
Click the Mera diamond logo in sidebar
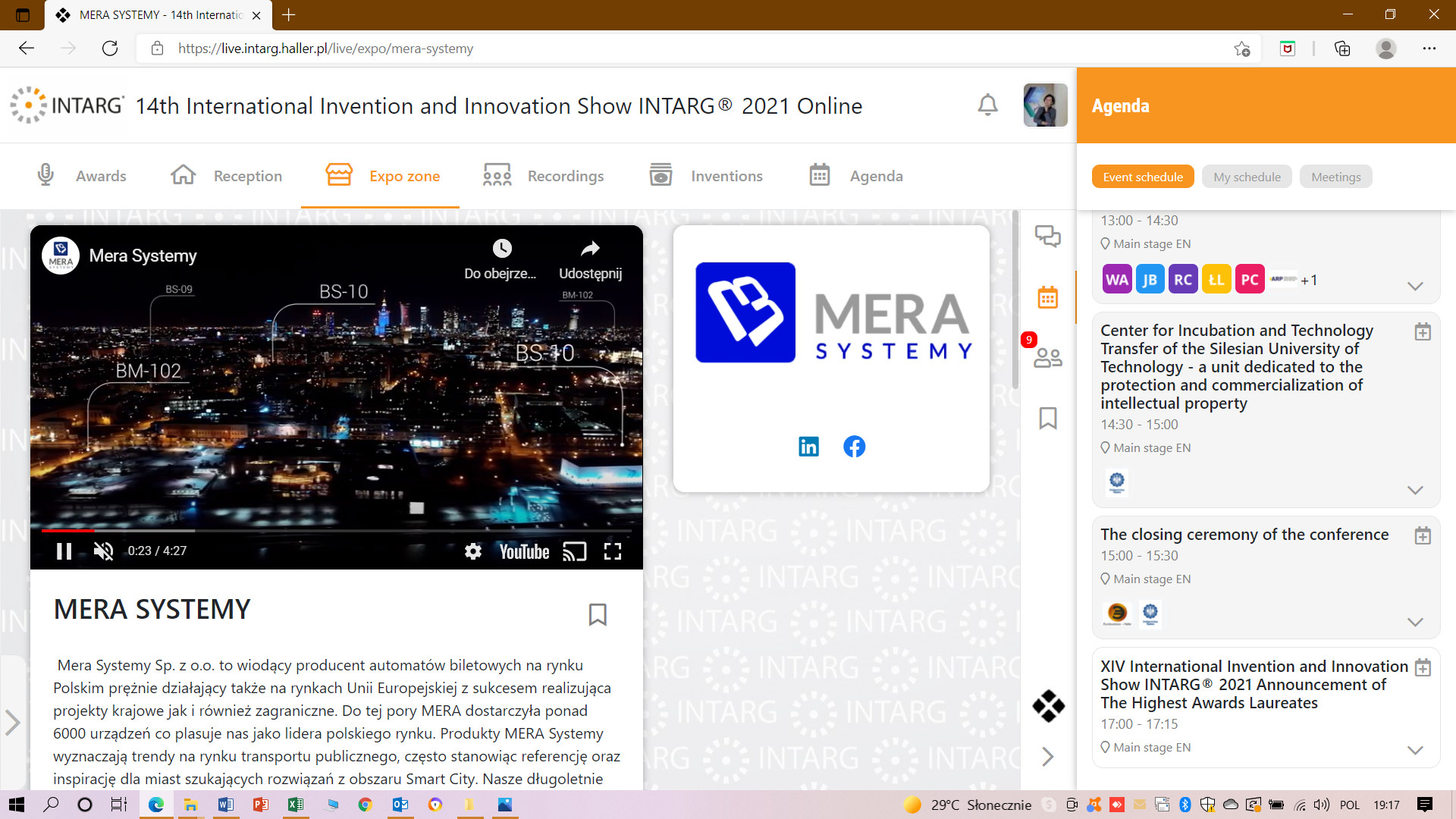(1048, 706)
